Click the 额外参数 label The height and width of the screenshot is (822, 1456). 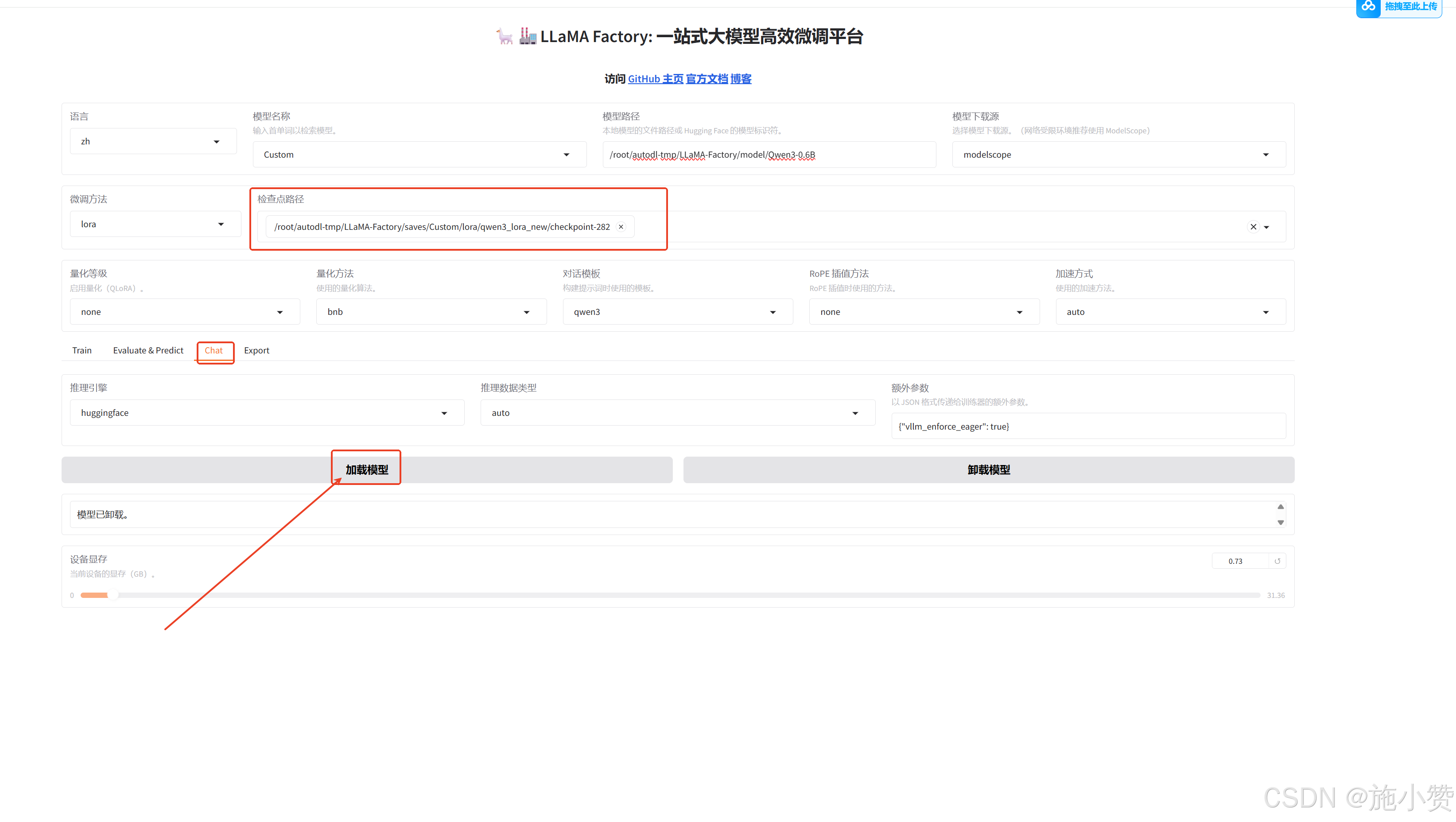click(x=910, y=388)
